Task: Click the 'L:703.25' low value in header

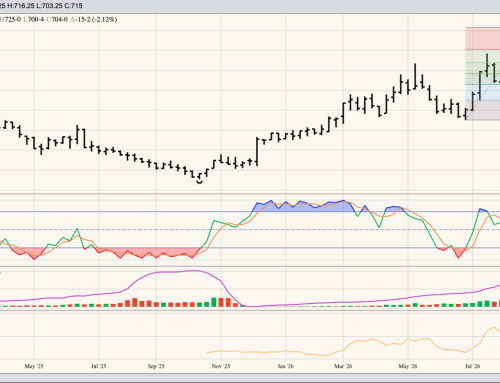Action: tap(49, 6)
